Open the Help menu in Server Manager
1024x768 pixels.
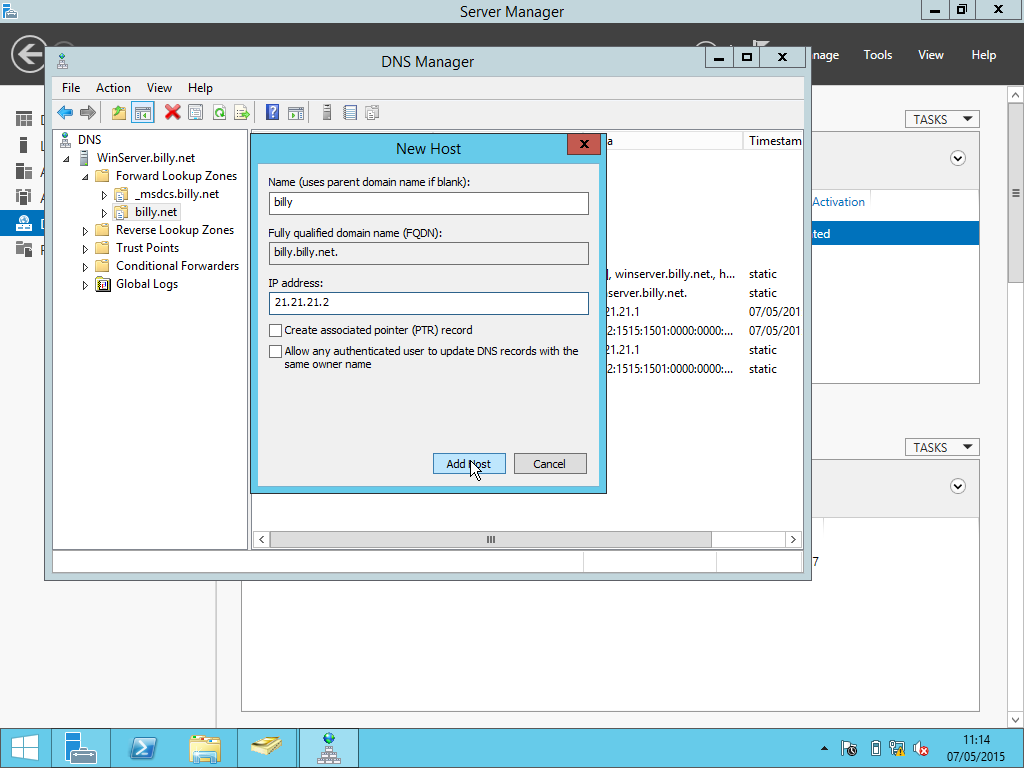983,55
